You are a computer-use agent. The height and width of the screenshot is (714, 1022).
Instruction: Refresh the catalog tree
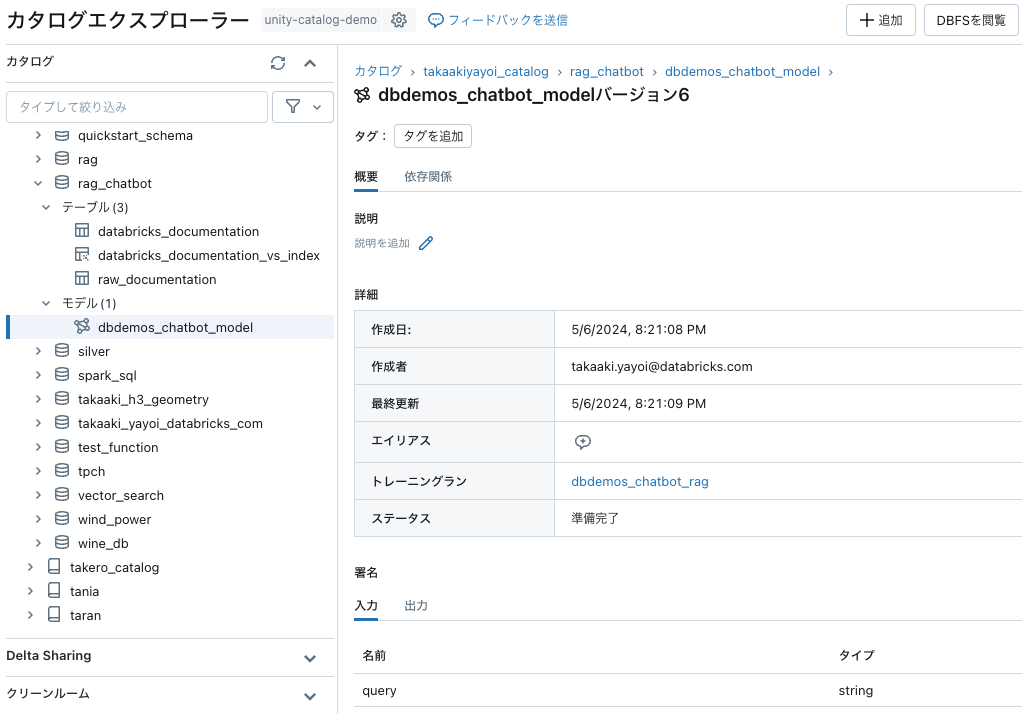(278, 63)
